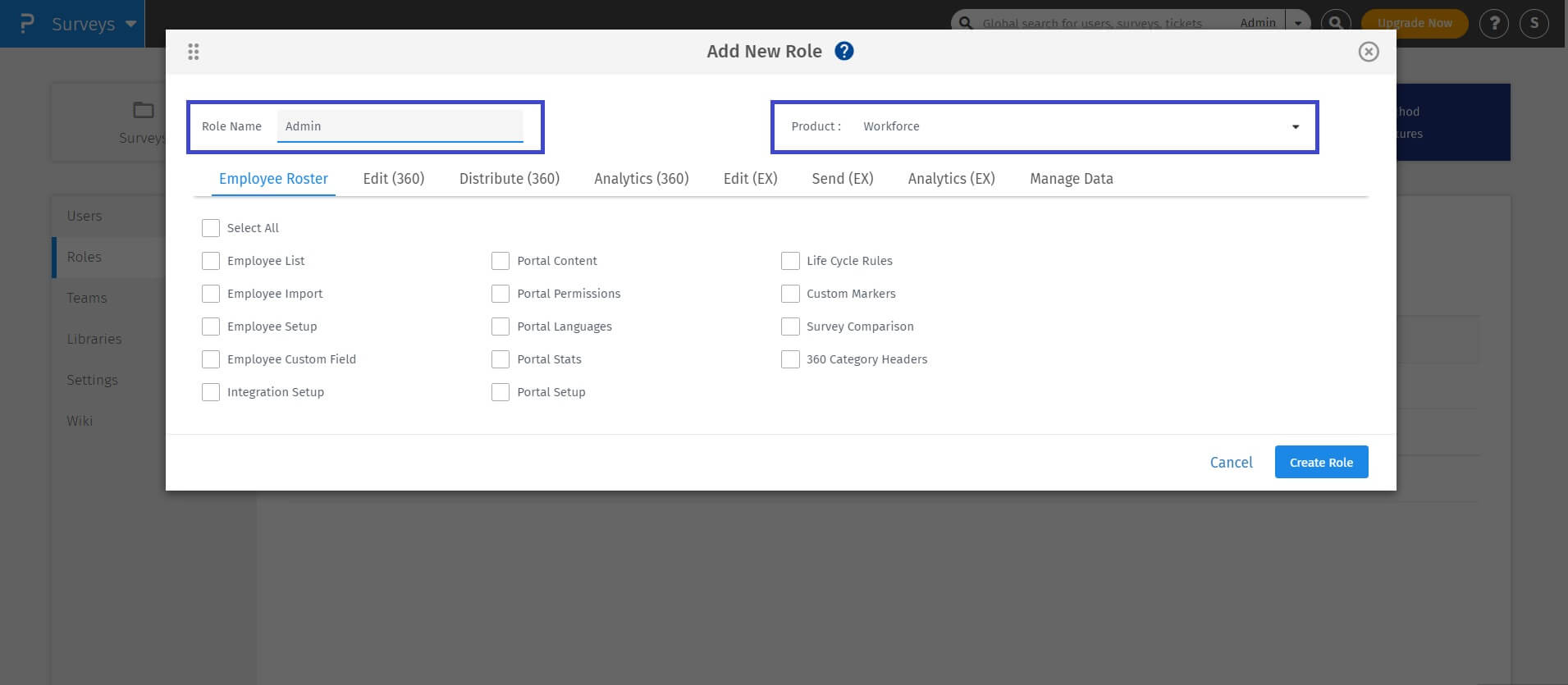Open the blue help question mark beside Add New Role
This screenshot has width=1568, height=685.
(x=844, y=51)
